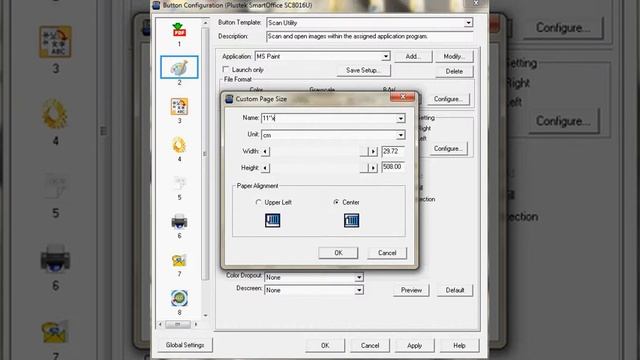The width and height of the screenshot is (640, 360).
Task: Click horizontal scrollbar thumb under button list
Action: [178, 324]
